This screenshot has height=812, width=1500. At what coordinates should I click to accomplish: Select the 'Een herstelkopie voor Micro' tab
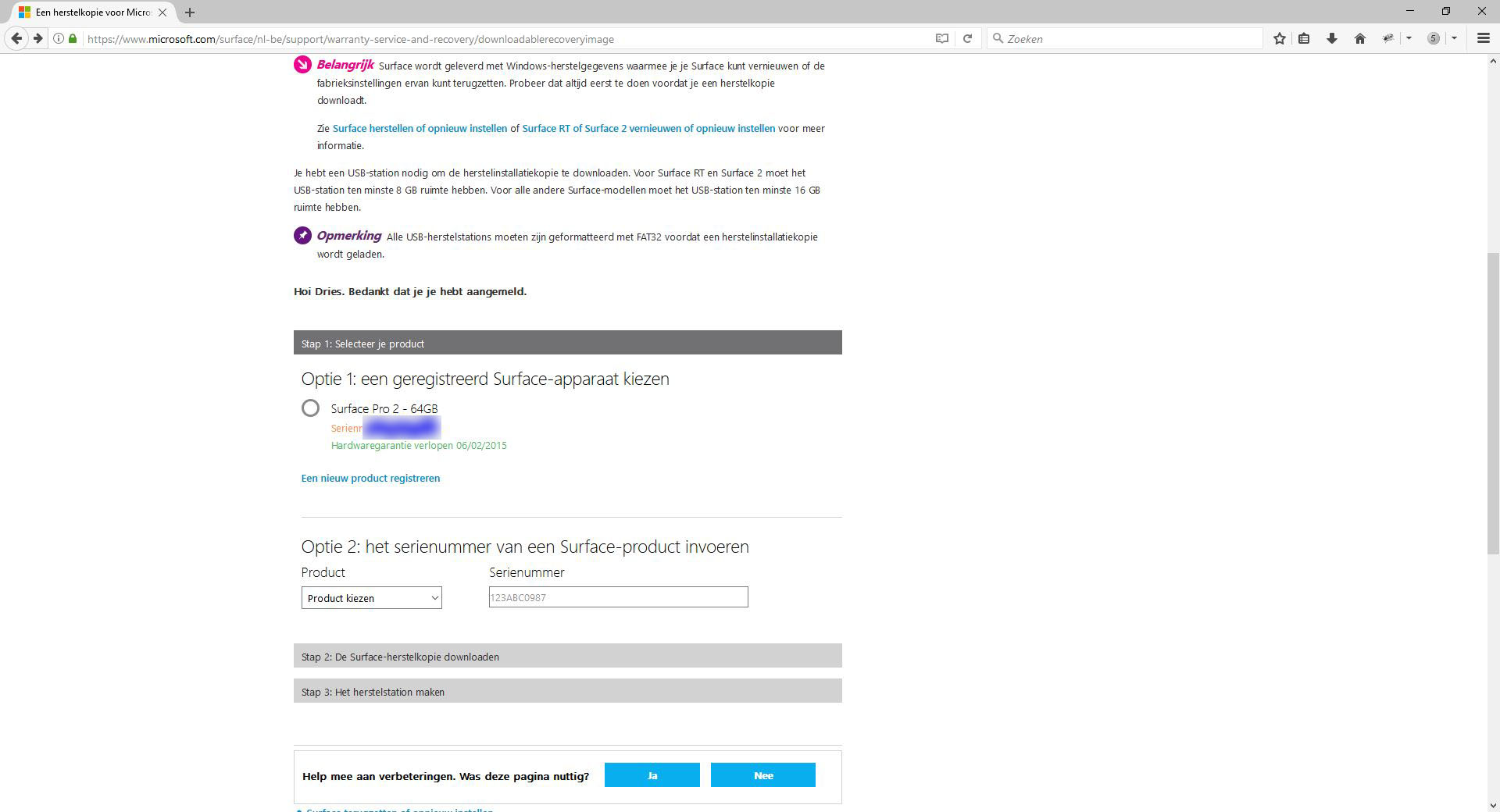click(x=92, y=12)
